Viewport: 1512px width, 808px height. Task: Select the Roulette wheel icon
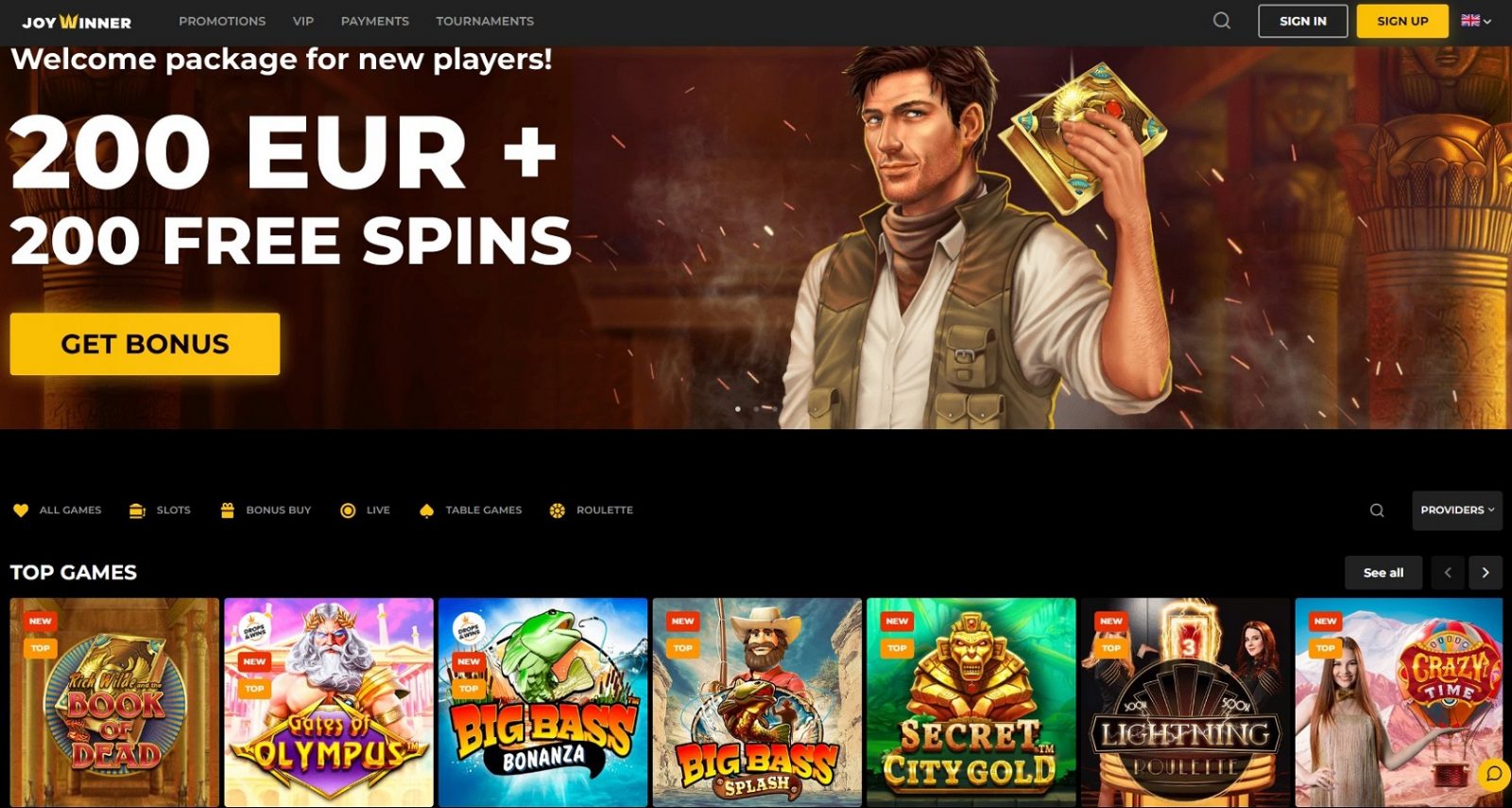[x=558, y=510]
